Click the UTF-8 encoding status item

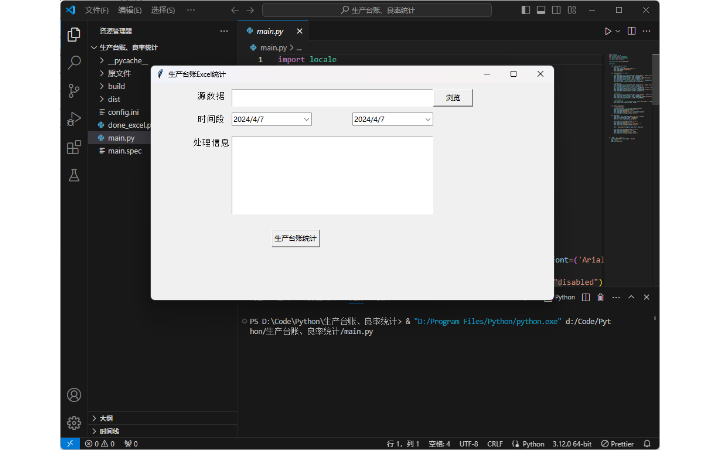(469, 444)
